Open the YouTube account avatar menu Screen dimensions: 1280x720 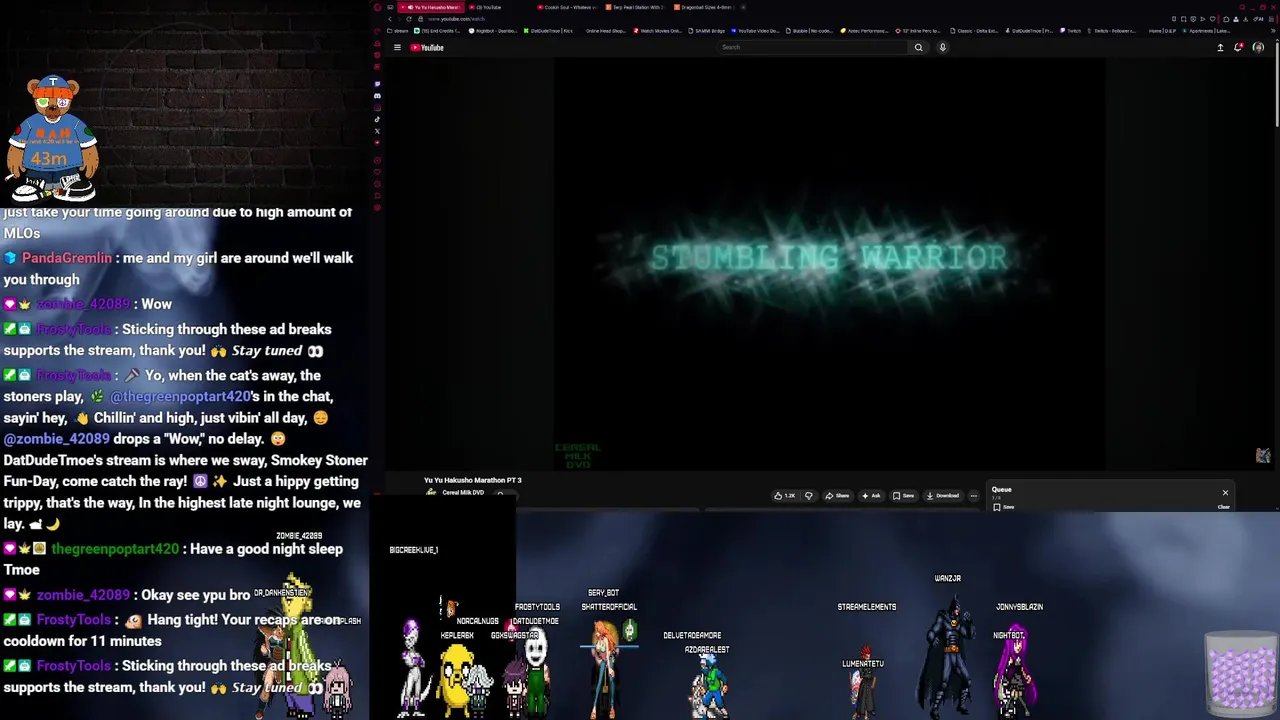coord(1258,47)
